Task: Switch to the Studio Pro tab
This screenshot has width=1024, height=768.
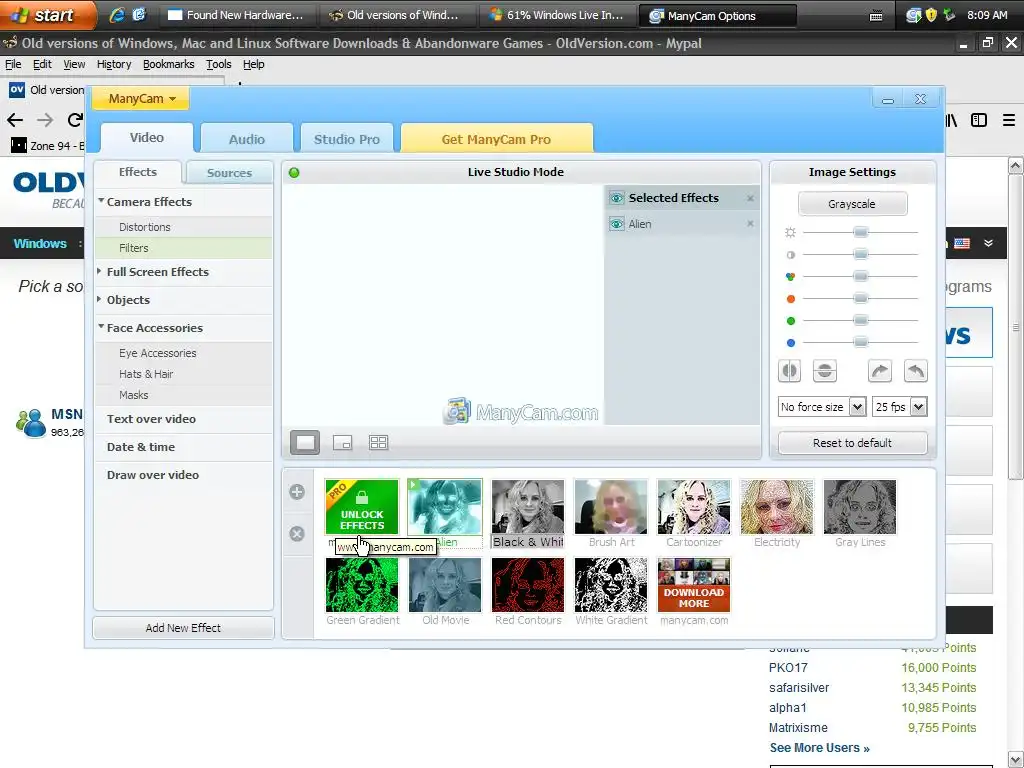Action: click(346, 138)
